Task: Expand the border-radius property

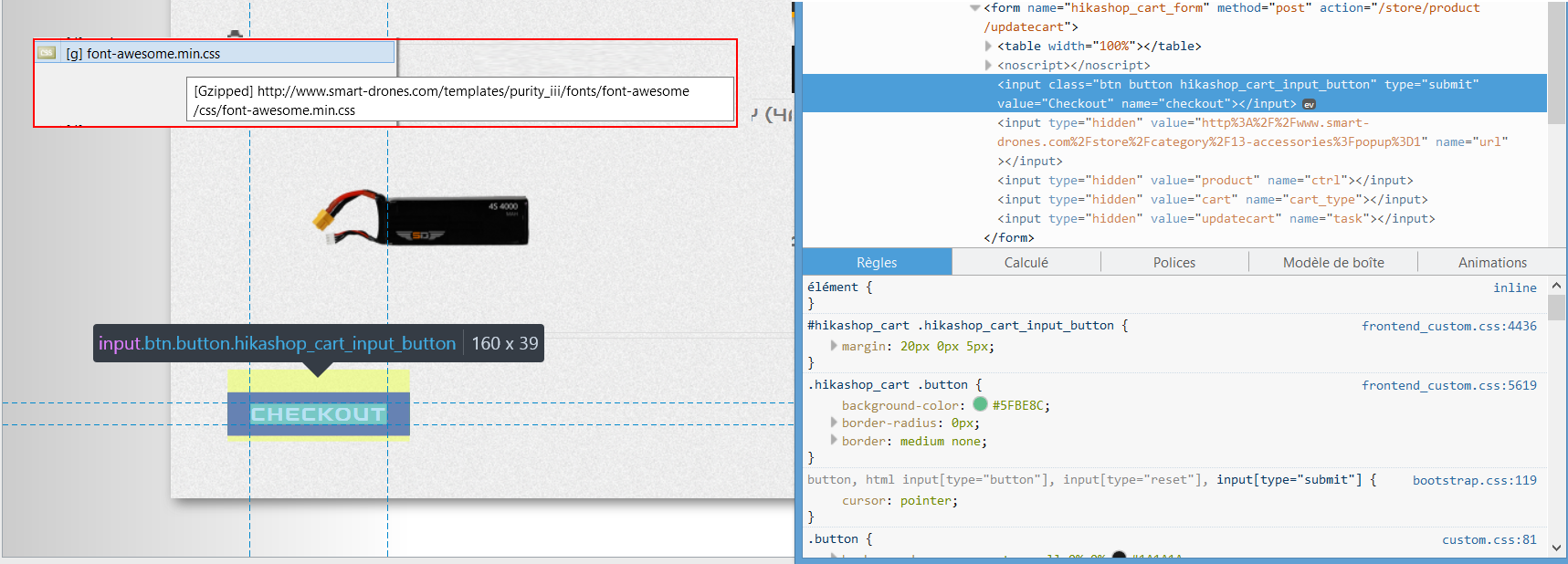Action: point(834,423)
